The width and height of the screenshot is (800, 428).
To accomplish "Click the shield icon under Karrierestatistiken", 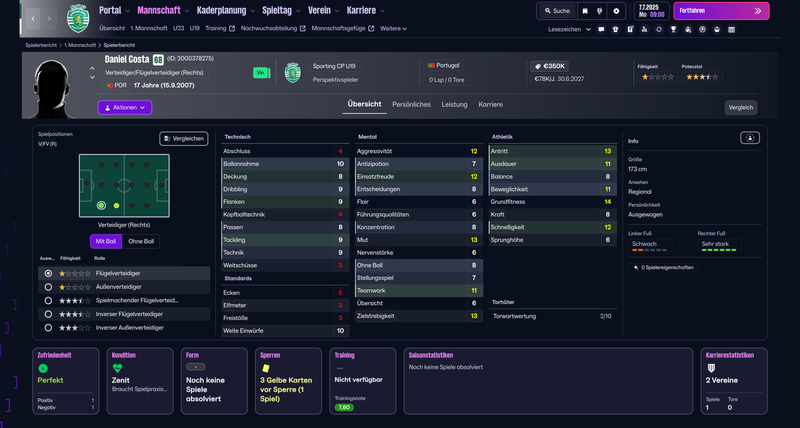I will tap(711, 368).
